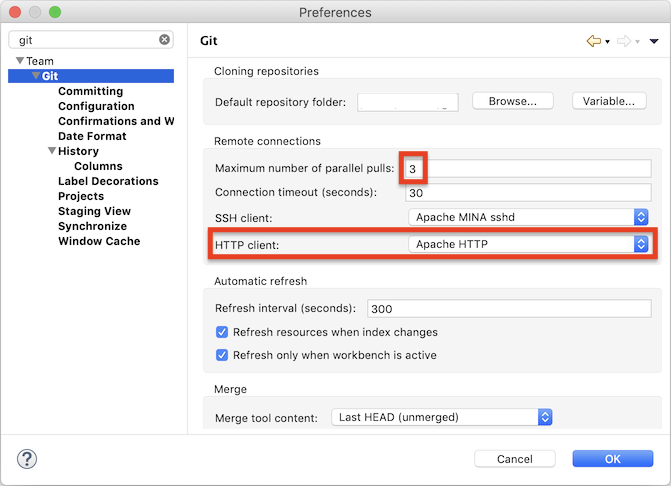The width and height of the screenshot is (671, 486).
Task: Select Staging View preferences
Action: (x=95, y=211)
